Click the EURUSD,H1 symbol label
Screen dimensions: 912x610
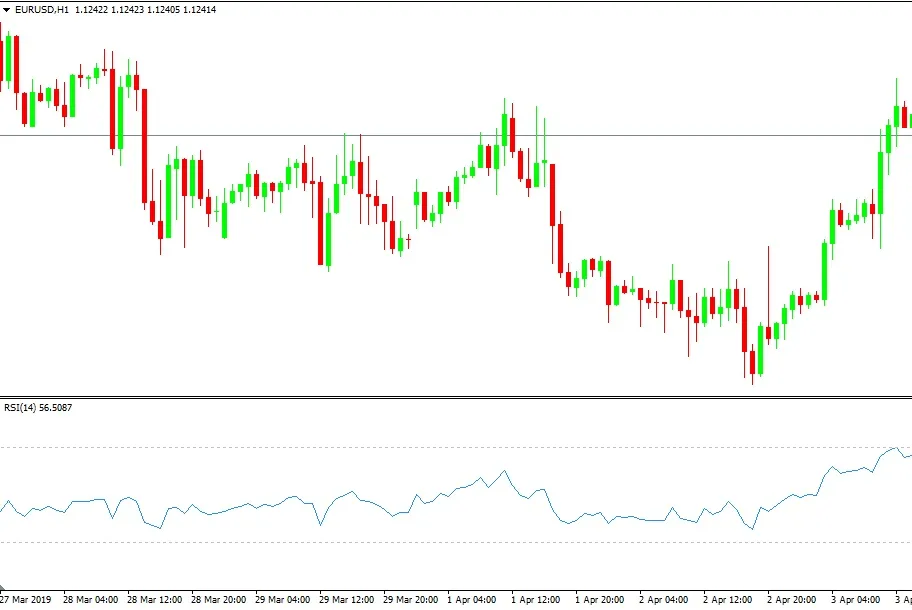pos(42,10)
